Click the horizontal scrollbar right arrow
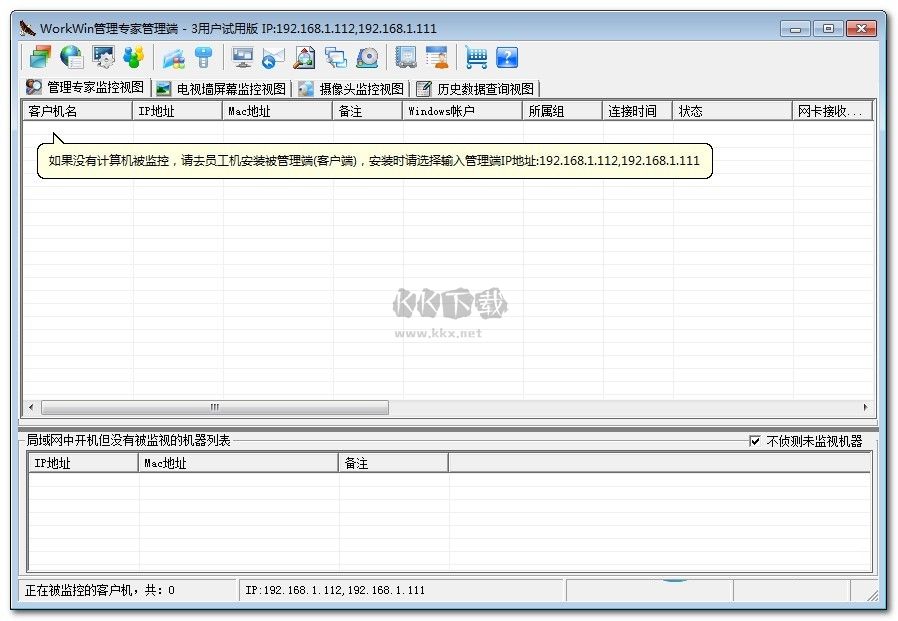The height and width of the screenshot is (621, 898). click(866, 407)
